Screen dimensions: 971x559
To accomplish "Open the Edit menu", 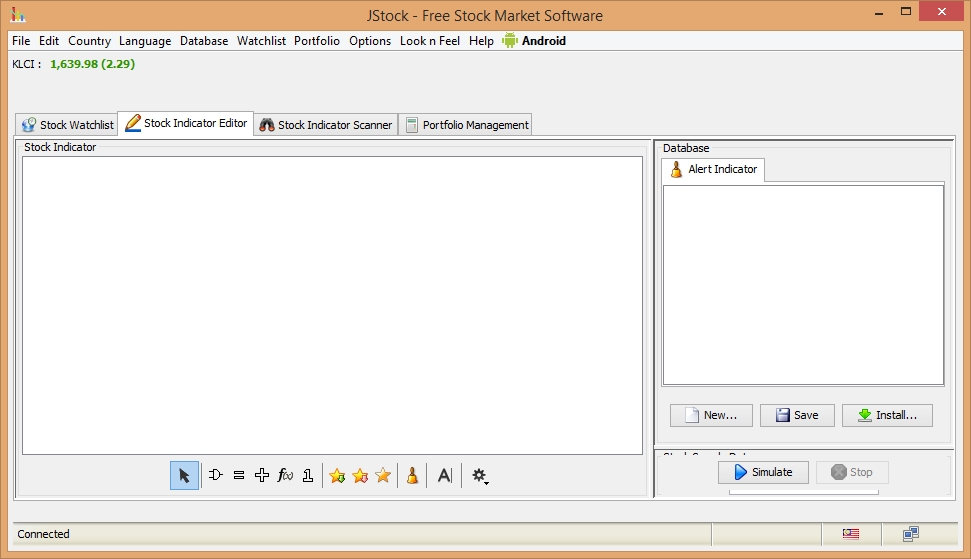I will pyautogui.click(x=49, y=41).
